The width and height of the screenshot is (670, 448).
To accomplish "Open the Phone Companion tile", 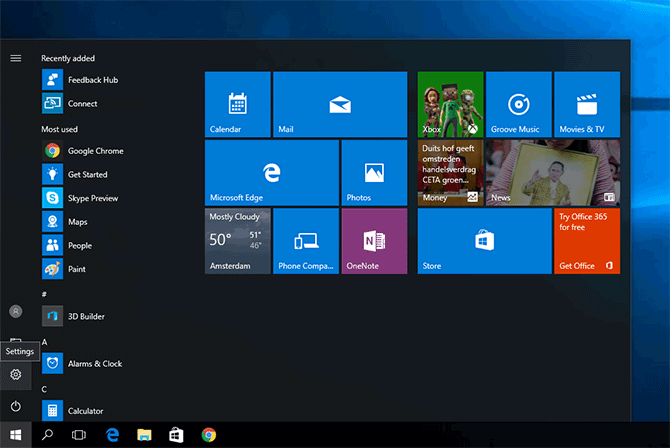I will 306,241.
